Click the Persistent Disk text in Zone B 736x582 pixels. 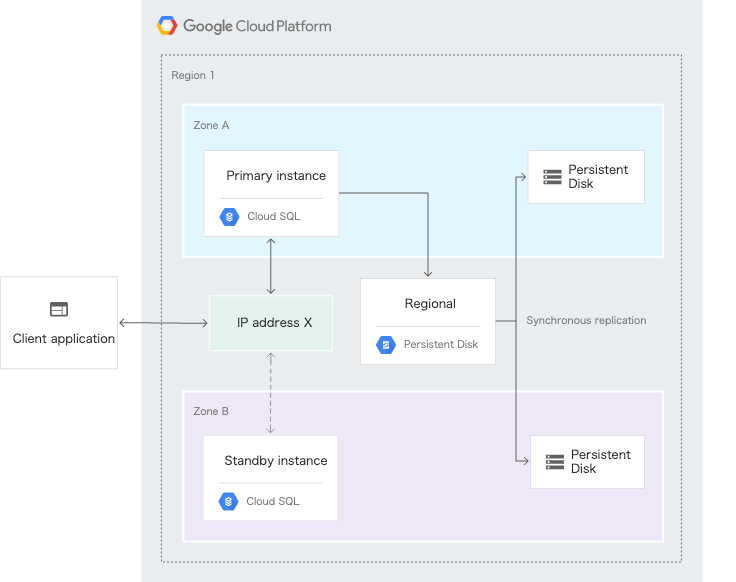(600, 462)
